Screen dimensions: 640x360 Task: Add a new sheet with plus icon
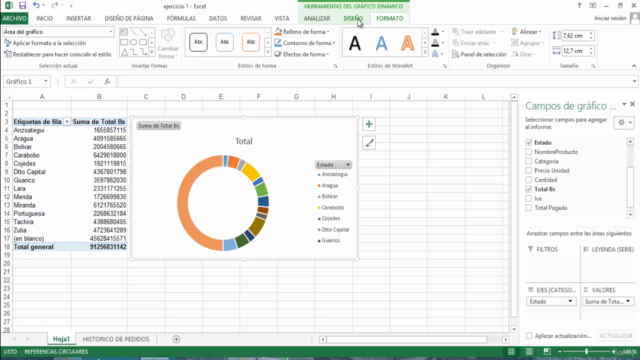(176, 339)
